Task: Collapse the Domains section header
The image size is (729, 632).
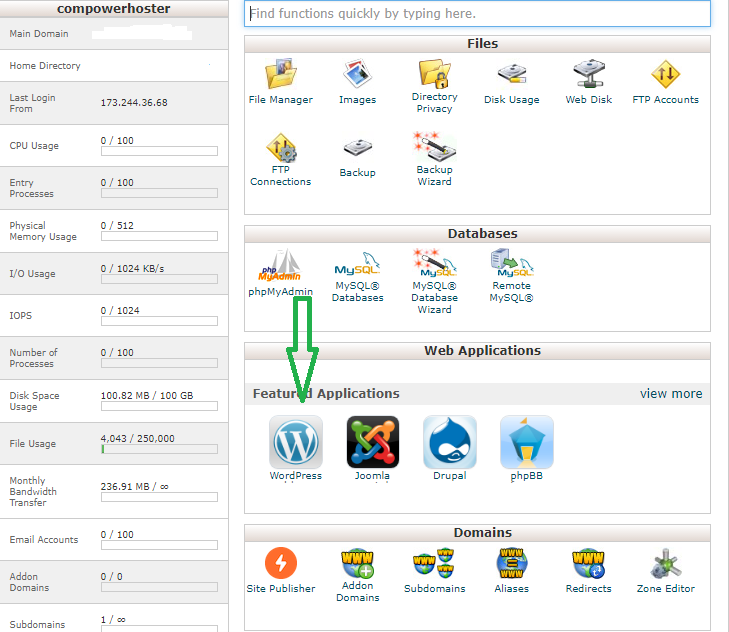Action: tap(477, 533)
